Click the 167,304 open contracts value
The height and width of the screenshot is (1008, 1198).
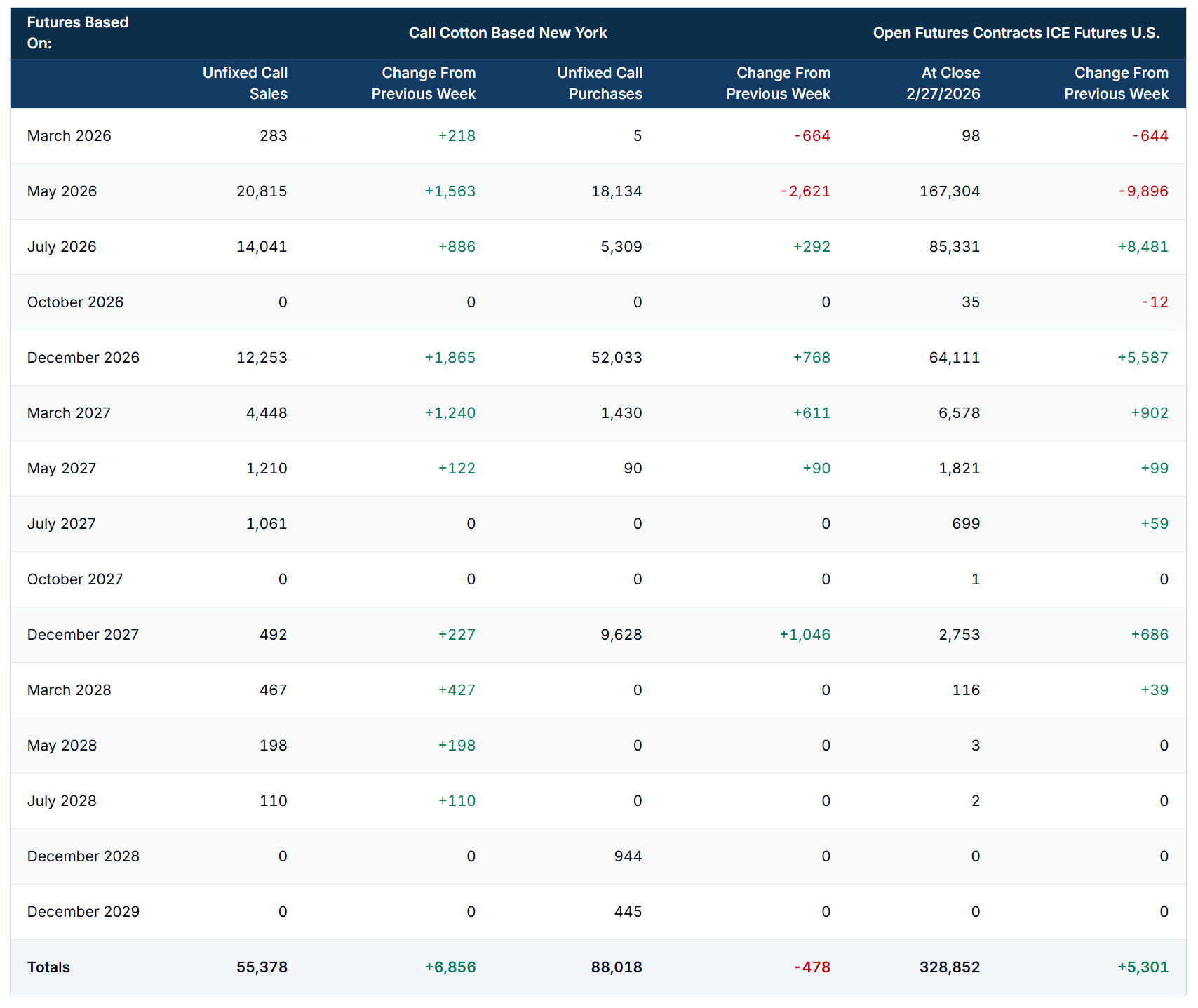(x=949, y=191)
